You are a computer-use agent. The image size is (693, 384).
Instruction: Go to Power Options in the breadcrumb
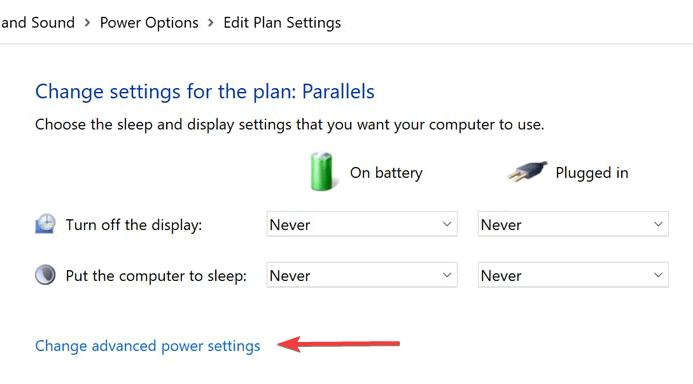149,23
